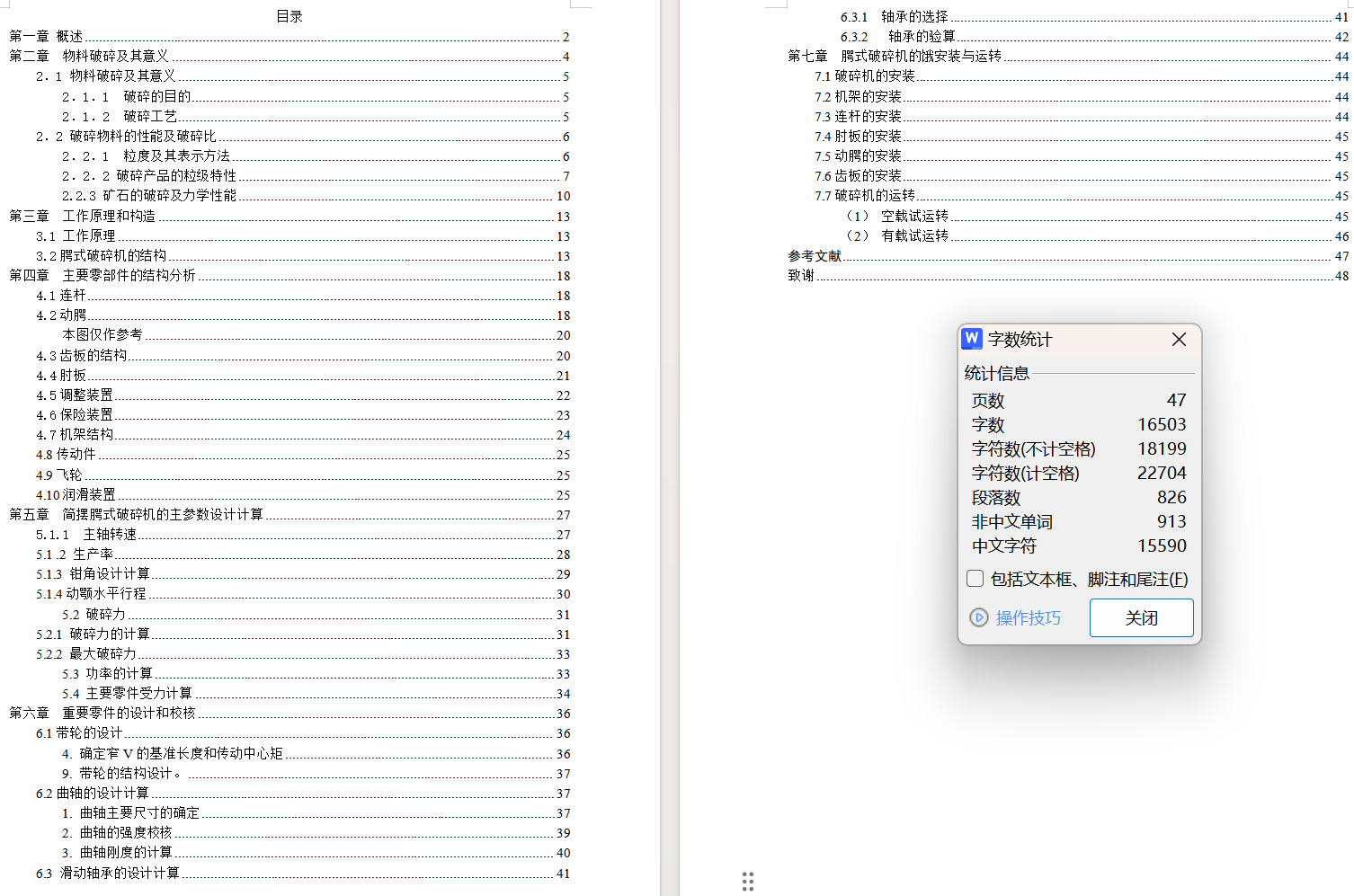Screen dimensions: 1354x896
Task: Click the 致谢 entry
Action: 1068,275
